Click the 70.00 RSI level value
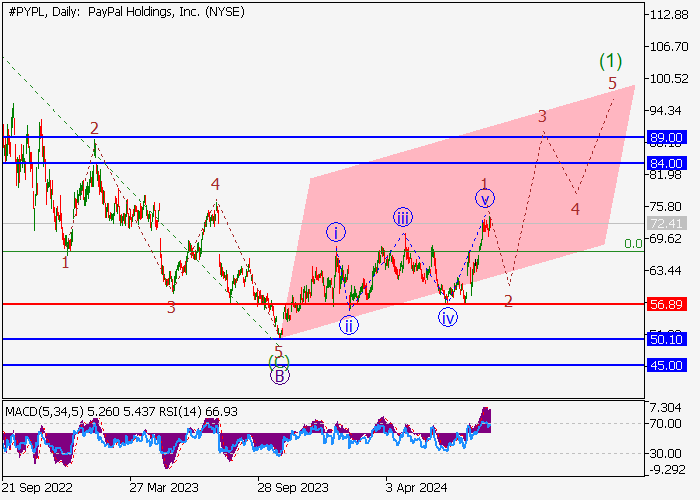 666,423
